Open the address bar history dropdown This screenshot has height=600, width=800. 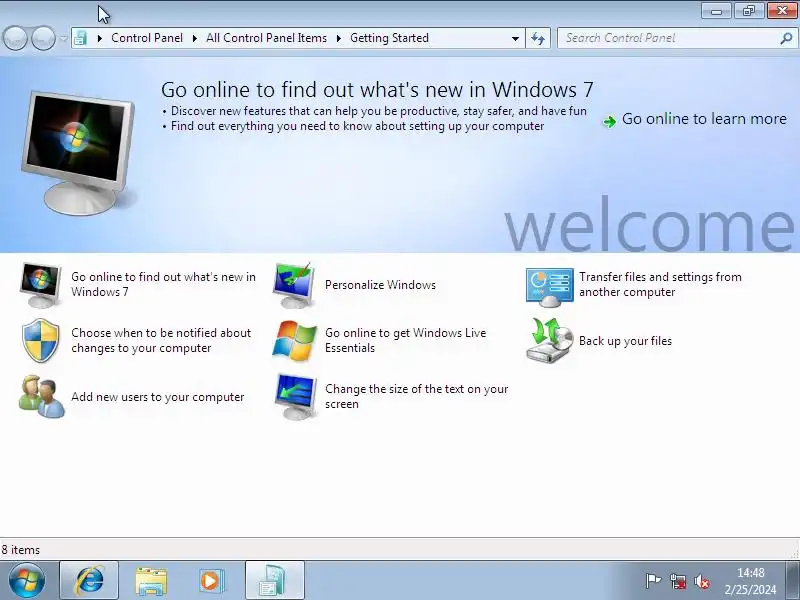pyautogui.click(x=515, y=38)
